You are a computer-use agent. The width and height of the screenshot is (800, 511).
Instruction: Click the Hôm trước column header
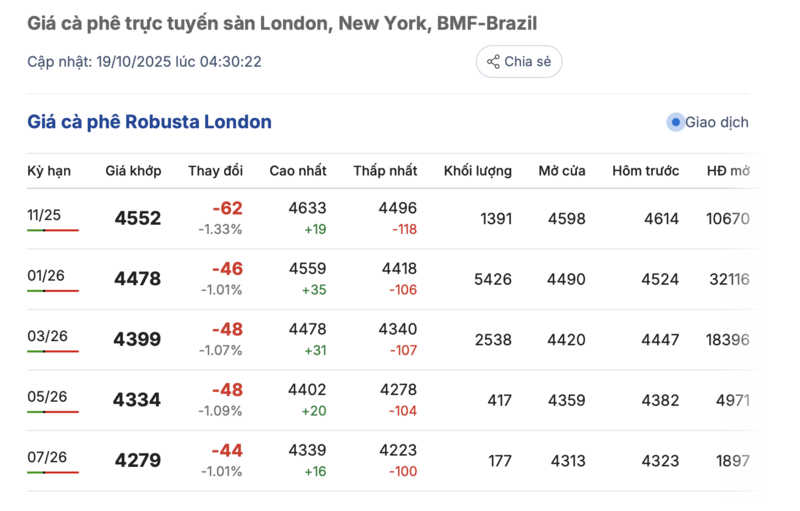coord(645,171)
